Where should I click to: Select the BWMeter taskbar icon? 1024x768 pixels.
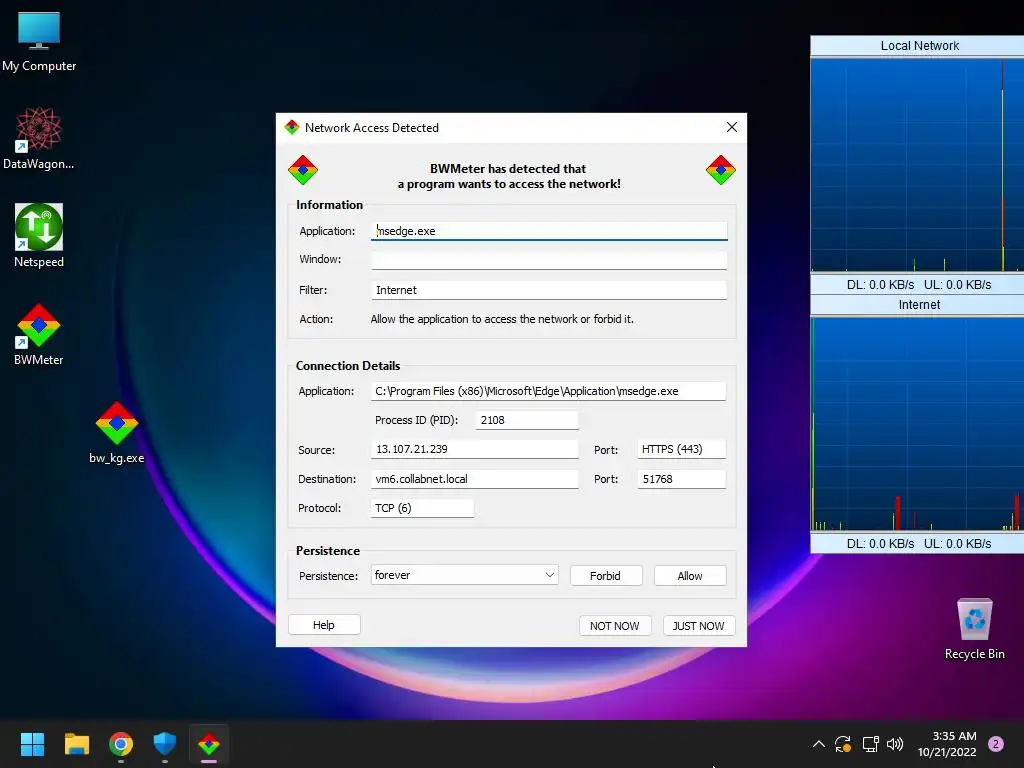tap(209, 744)
